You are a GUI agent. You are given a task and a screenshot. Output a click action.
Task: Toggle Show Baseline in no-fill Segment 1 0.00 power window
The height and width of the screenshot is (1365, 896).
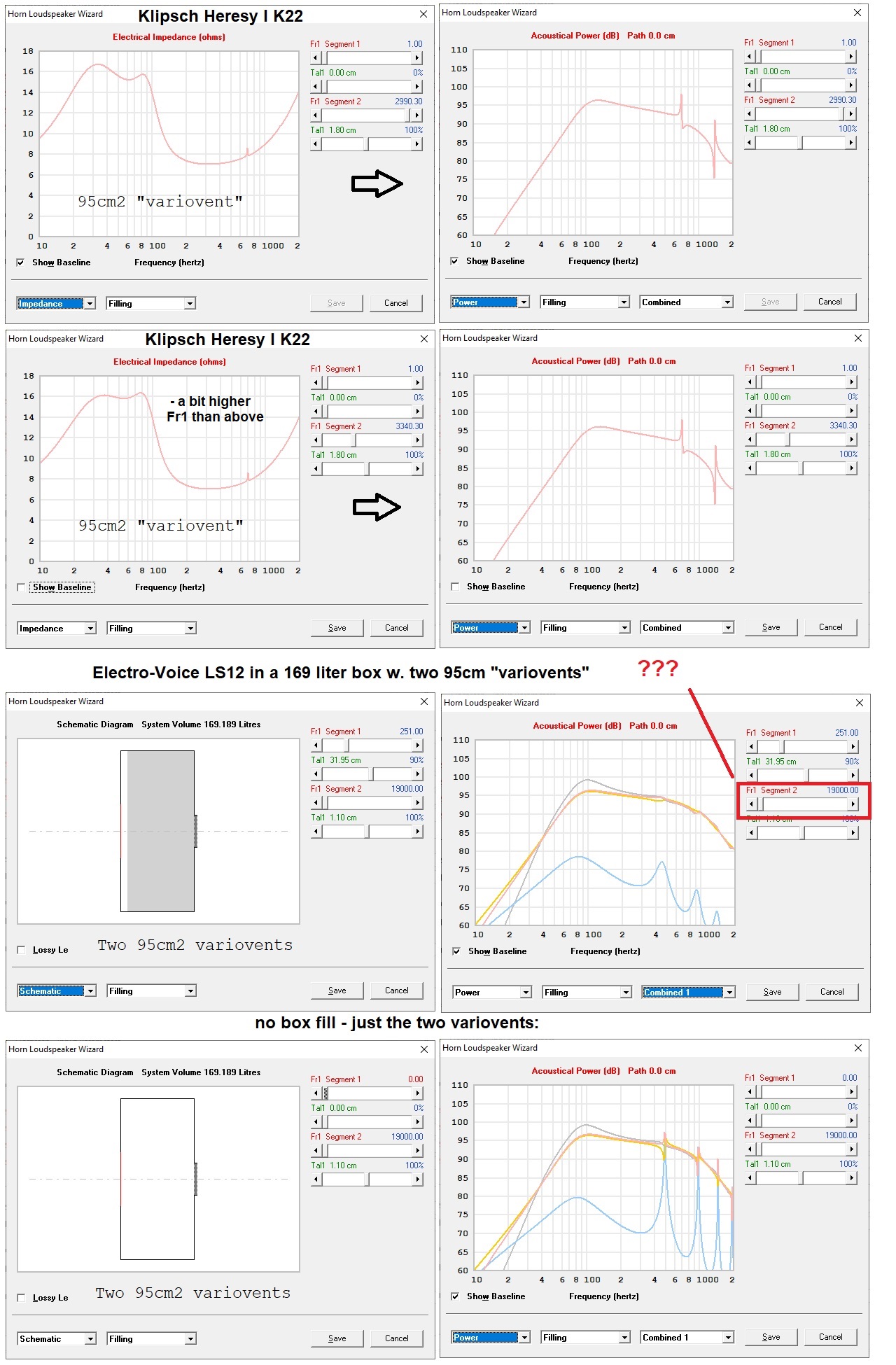pos(456,1296)
